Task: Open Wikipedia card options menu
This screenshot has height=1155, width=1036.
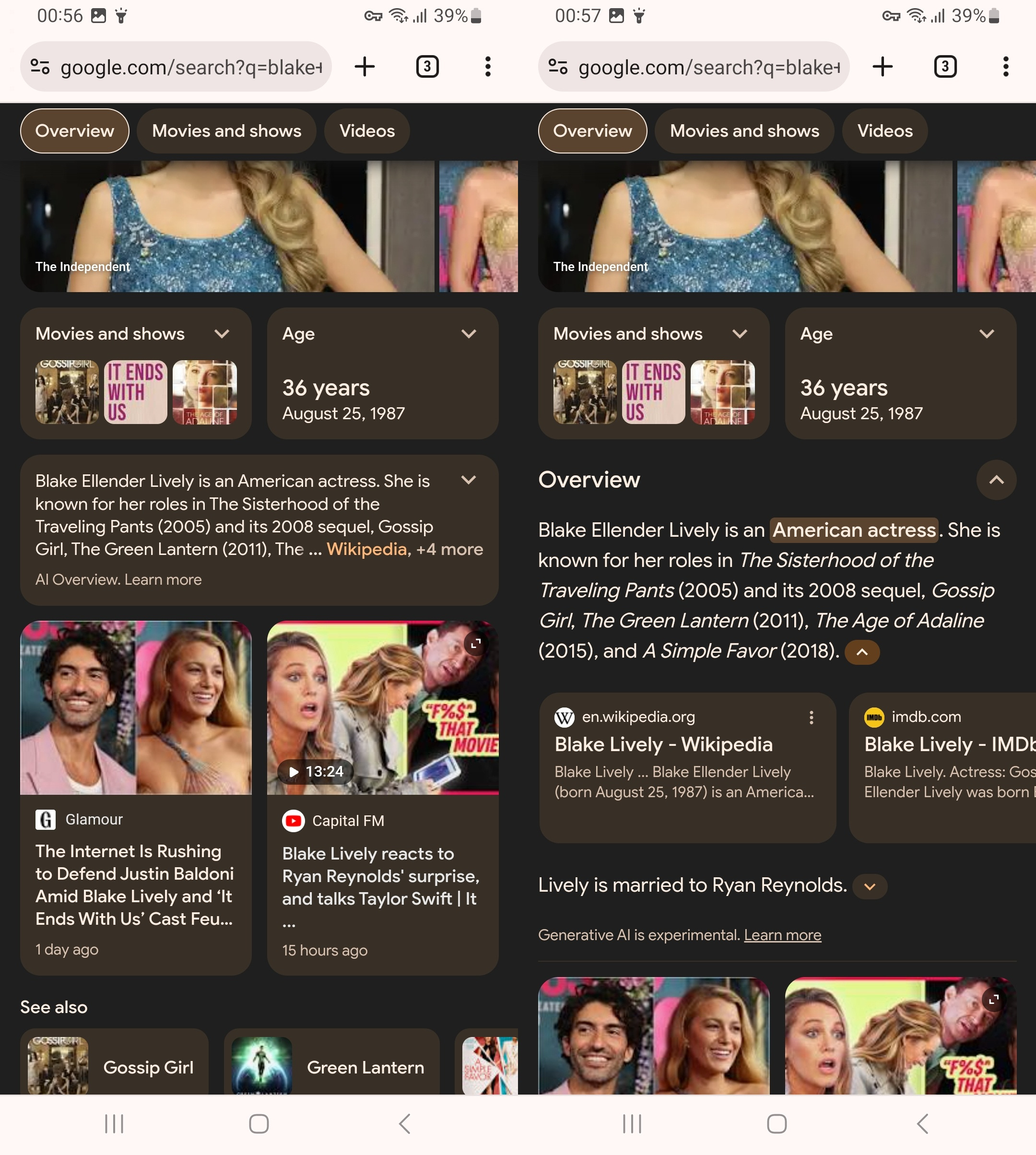Action: point(811,717)
